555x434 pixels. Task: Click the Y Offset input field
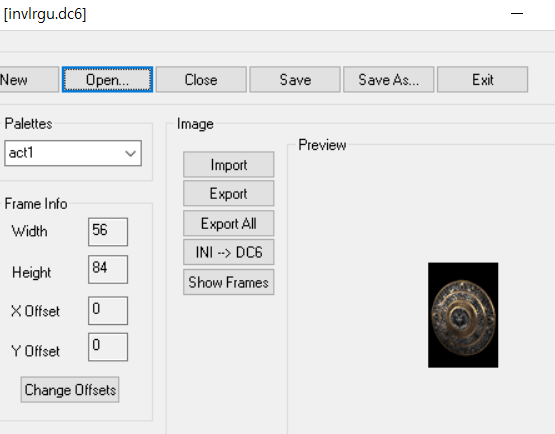108,347
